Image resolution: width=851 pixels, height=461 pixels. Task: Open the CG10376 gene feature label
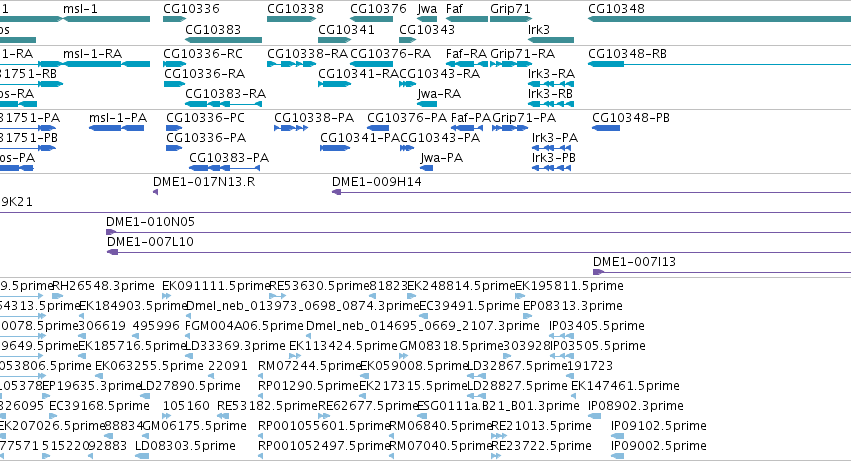(x=378, y=9)
